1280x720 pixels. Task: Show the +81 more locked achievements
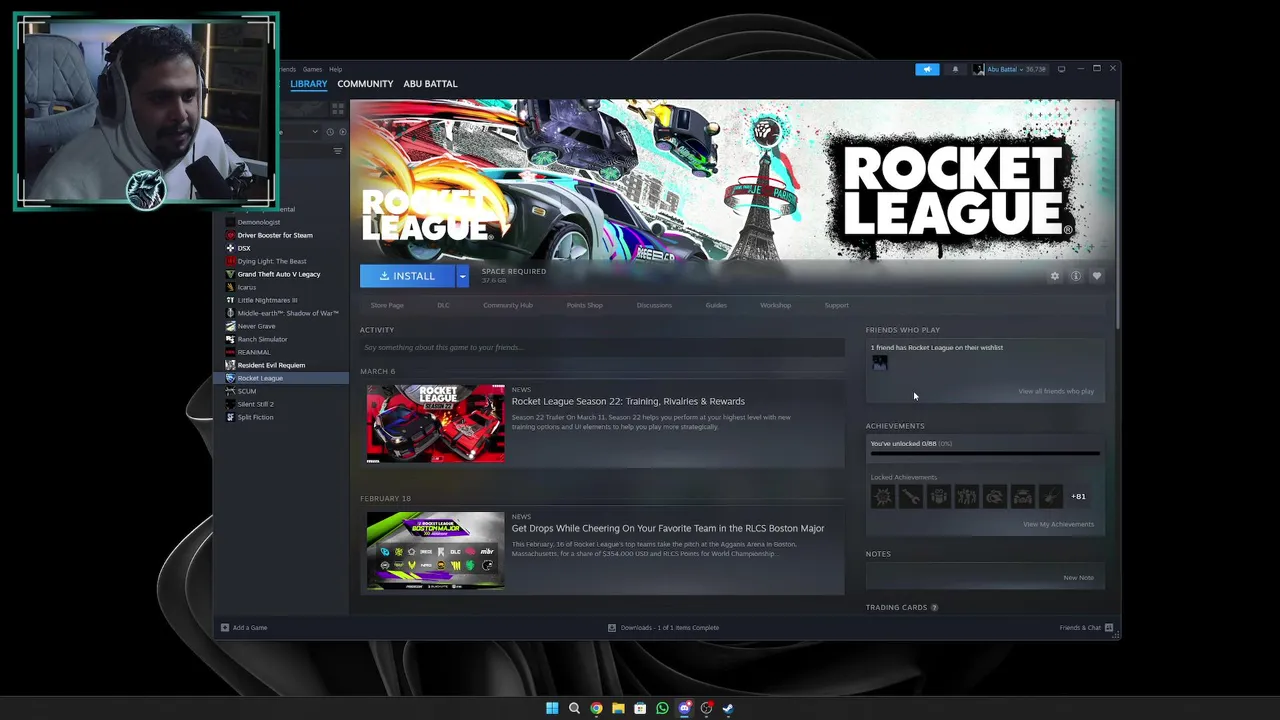(x=1078, y=496)
